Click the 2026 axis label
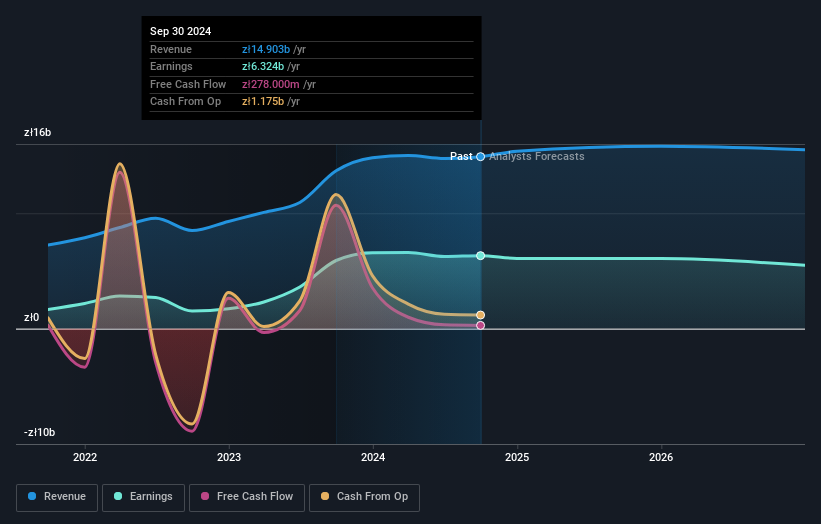This screenshot has height=524, width=821. click(661, 457)
